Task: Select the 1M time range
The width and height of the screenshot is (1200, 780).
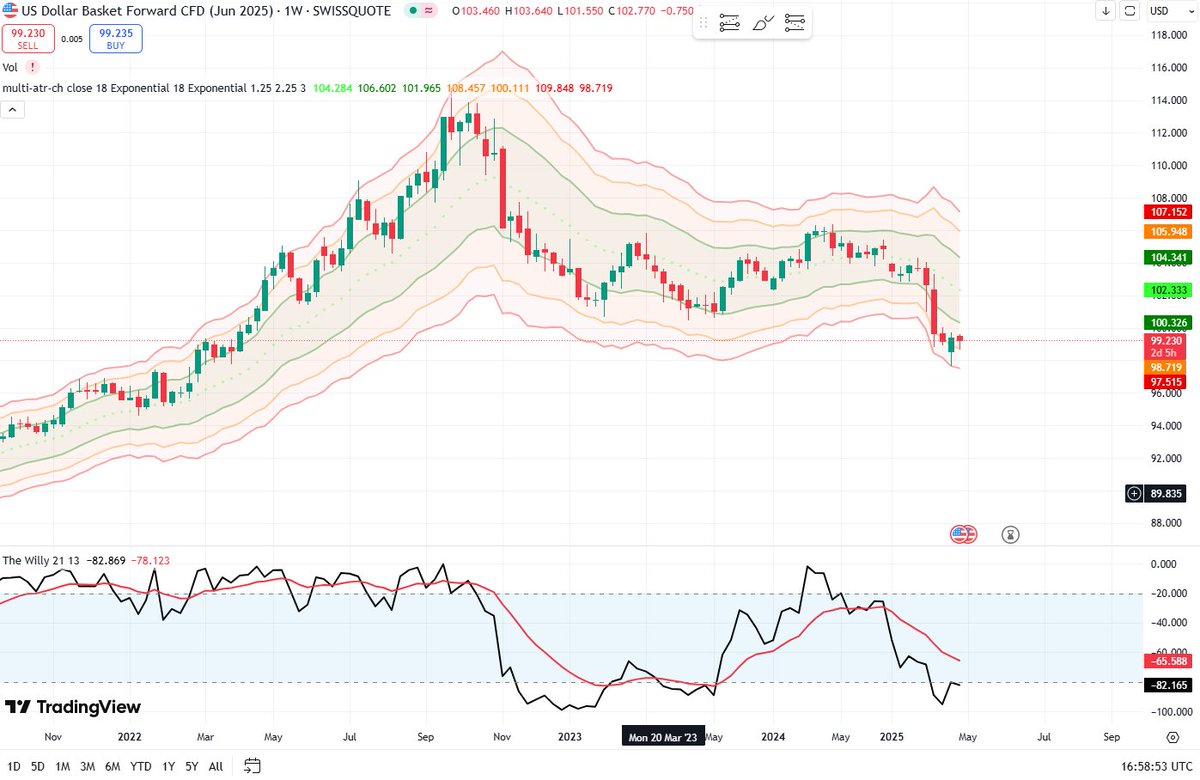Action: (x=63, y=767)
